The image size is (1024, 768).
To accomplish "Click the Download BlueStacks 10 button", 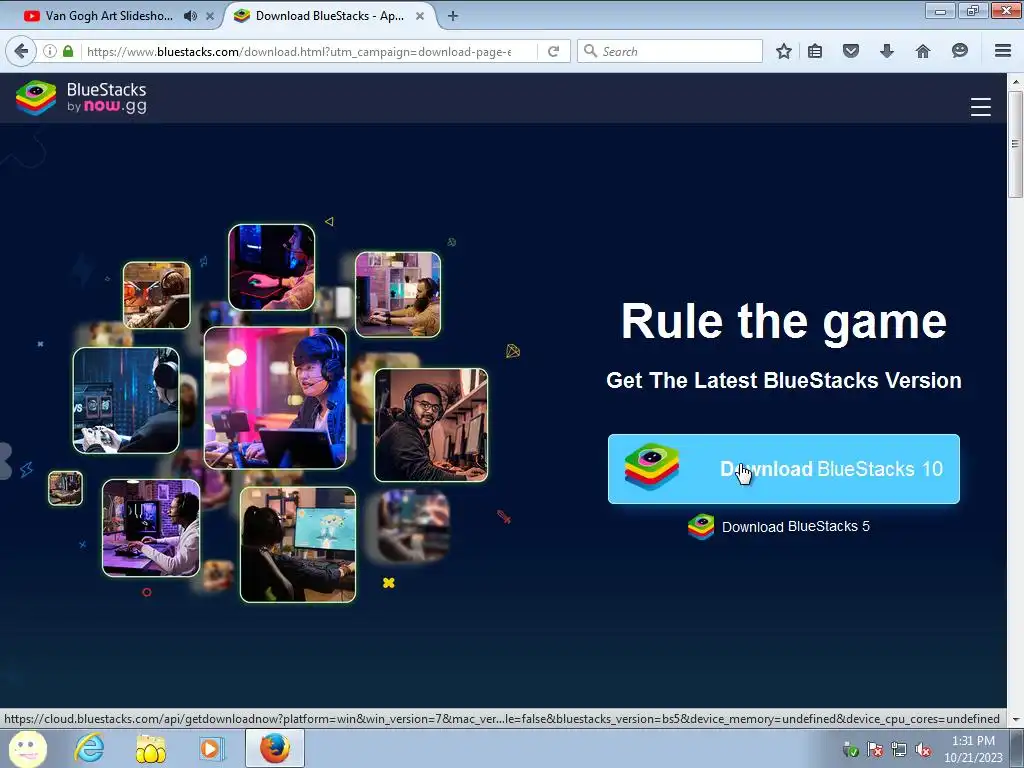I will pyautogui.click(x=784, y=469).
